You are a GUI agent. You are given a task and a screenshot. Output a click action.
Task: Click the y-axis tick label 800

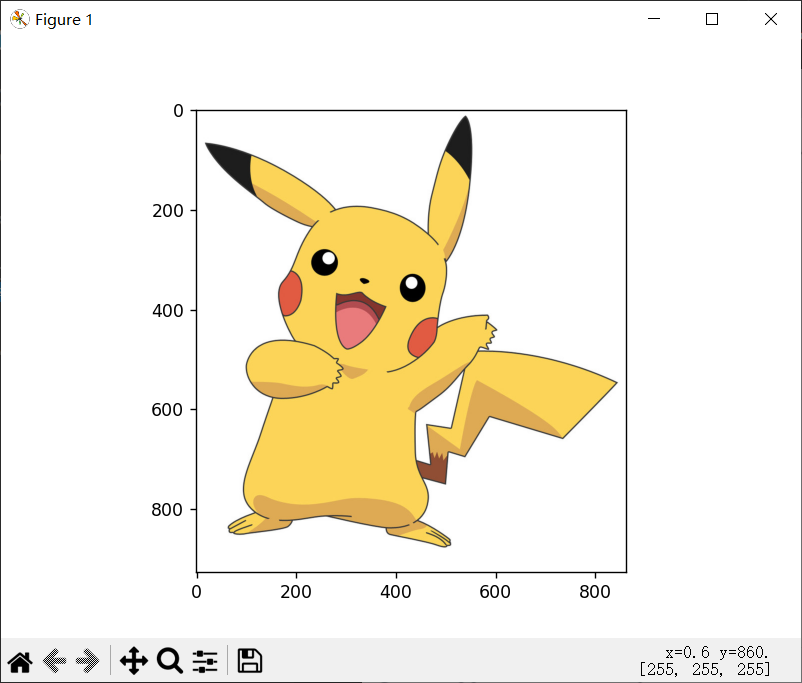(x=167, y=510)
